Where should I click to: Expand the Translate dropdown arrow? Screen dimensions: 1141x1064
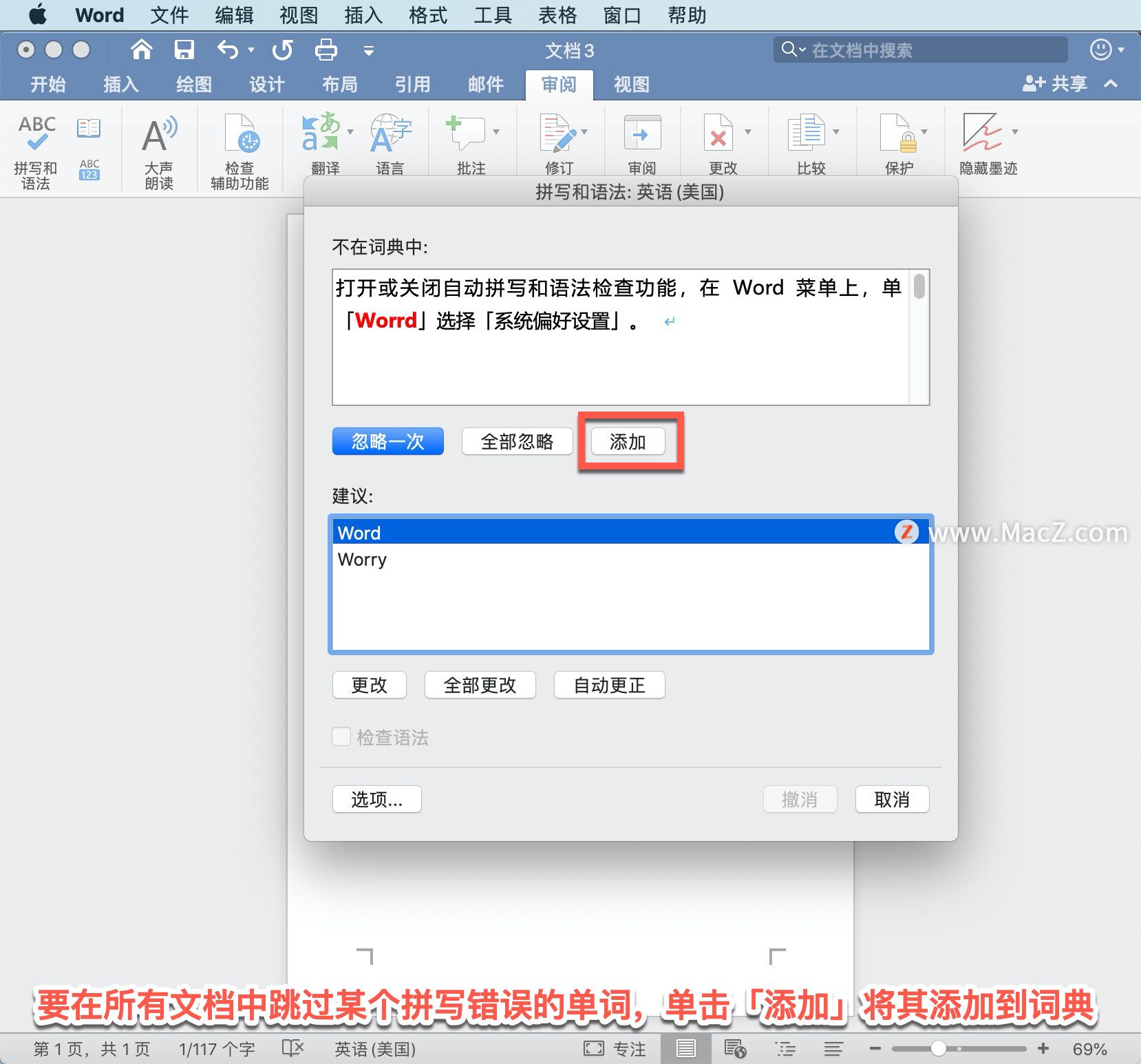(350, 131)
